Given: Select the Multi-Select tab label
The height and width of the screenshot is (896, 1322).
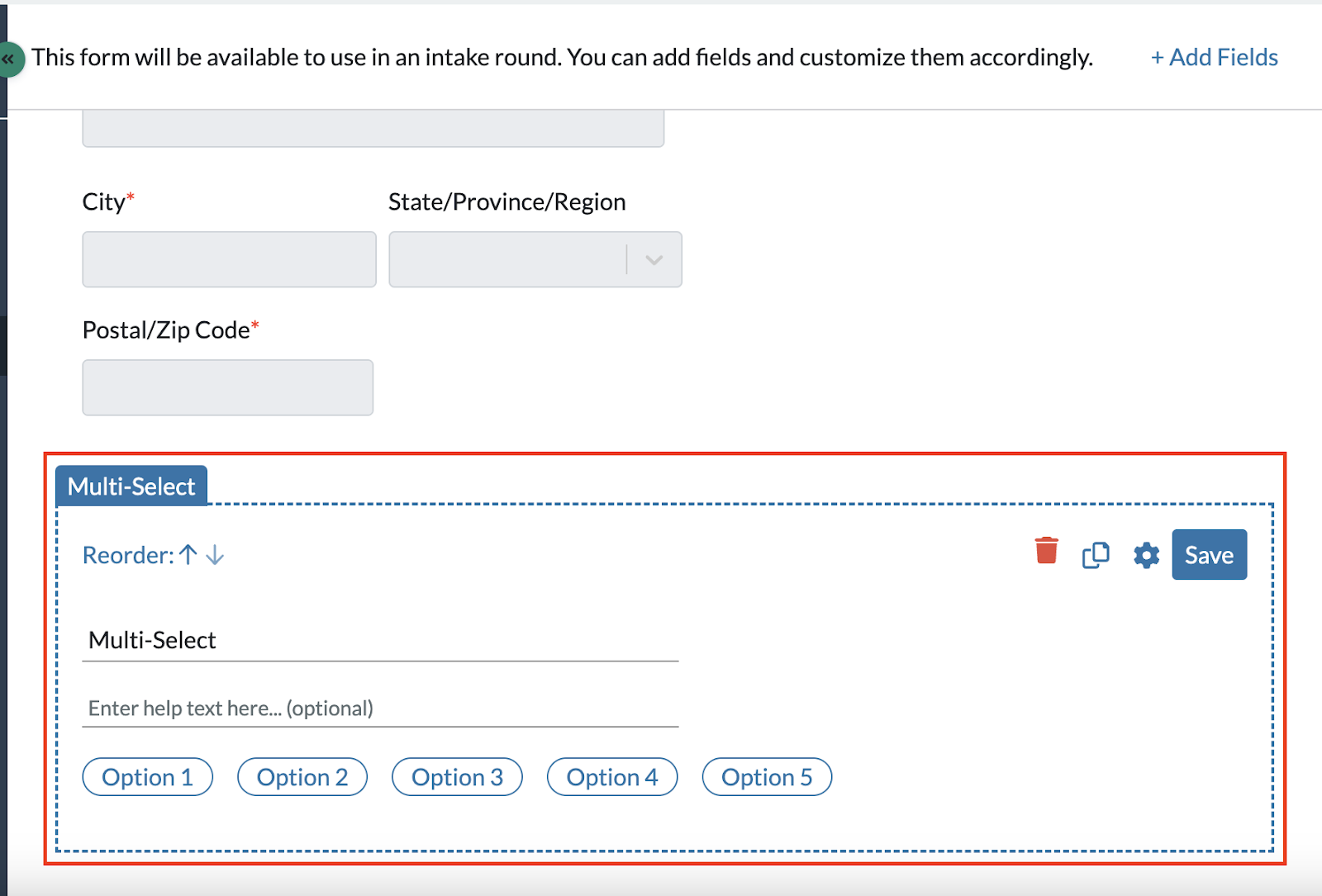Looking at the screenshot, I should 131,486.
